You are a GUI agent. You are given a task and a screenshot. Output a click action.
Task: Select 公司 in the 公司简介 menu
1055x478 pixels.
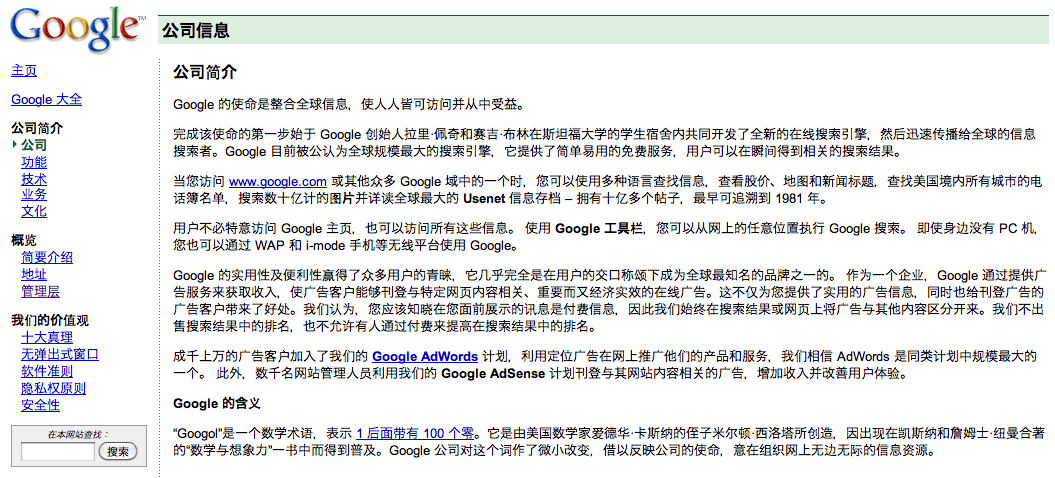(x=34, y=145)
